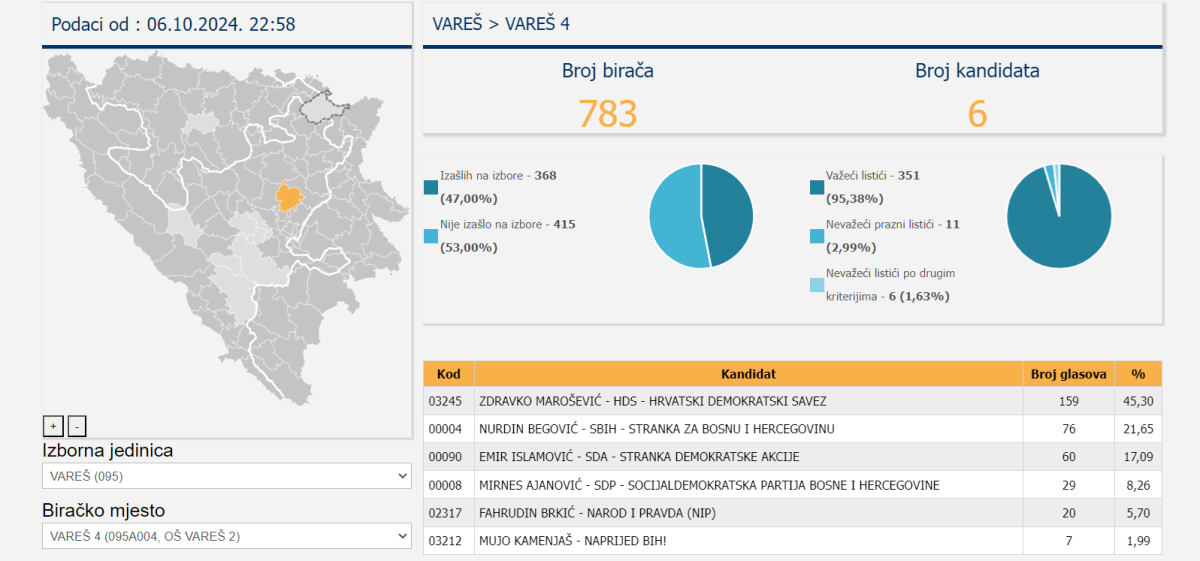Screen dimensions: 1200x561
Task: Click the Nevažeći listići po drugim kriterijima swatch
Action: pos(817,285)
